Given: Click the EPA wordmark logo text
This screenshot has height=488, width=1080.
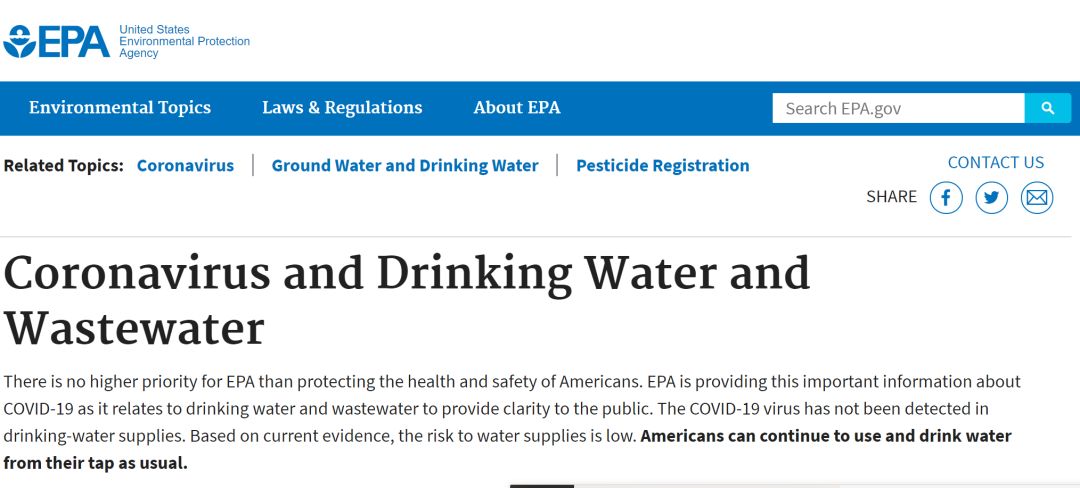Looking at the screenshot, I should 74,42.
